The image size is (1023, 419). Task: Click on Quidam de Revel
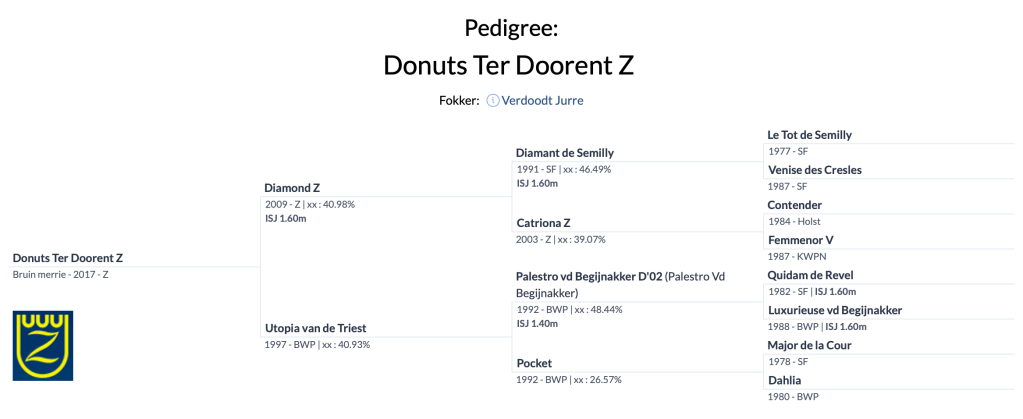[811, 275]
